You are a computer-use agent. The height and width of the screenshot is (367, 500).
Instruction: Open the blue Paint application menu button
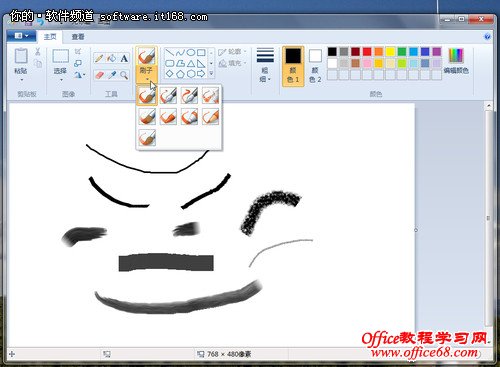(21, 36)
